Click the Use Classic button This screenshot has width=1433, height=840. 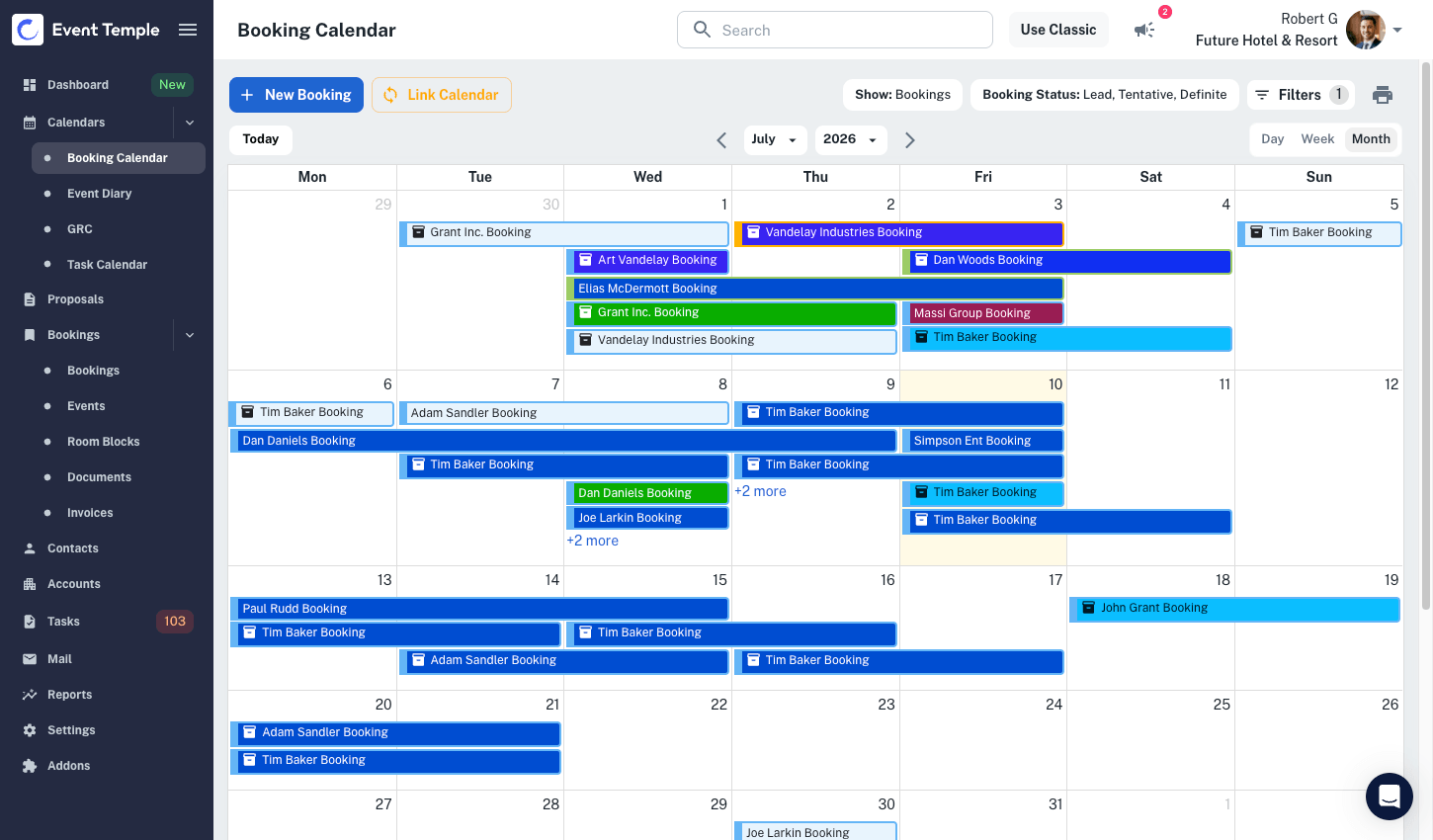click(x=1058, y=30)
